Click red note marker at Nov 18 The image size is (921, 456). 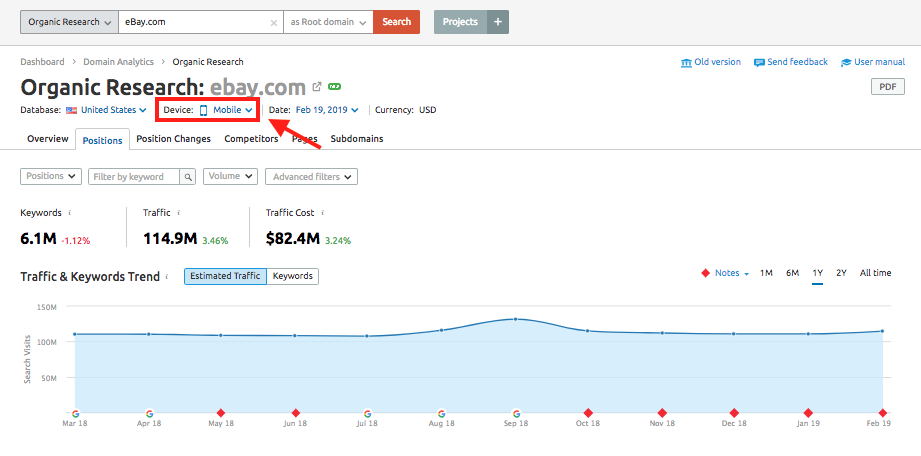point(662,413)
